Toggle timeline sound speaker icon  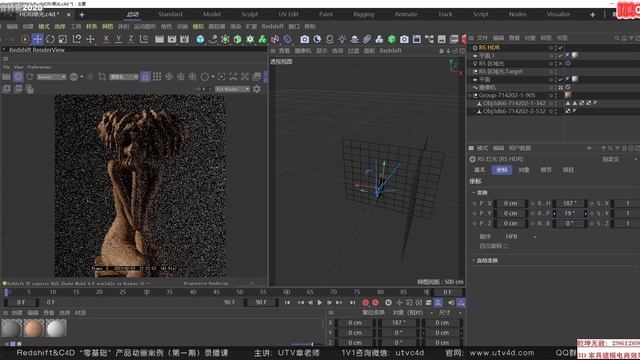tap(451, 302)
